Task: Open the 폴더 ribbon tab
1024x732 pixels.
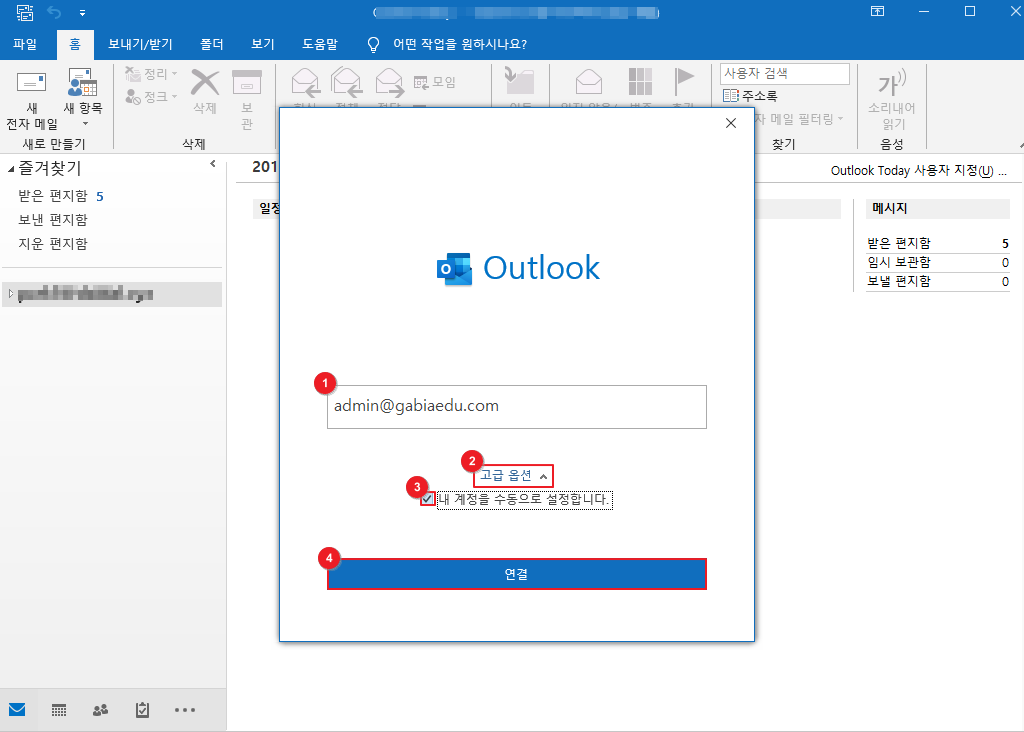Action: point(212,44)
